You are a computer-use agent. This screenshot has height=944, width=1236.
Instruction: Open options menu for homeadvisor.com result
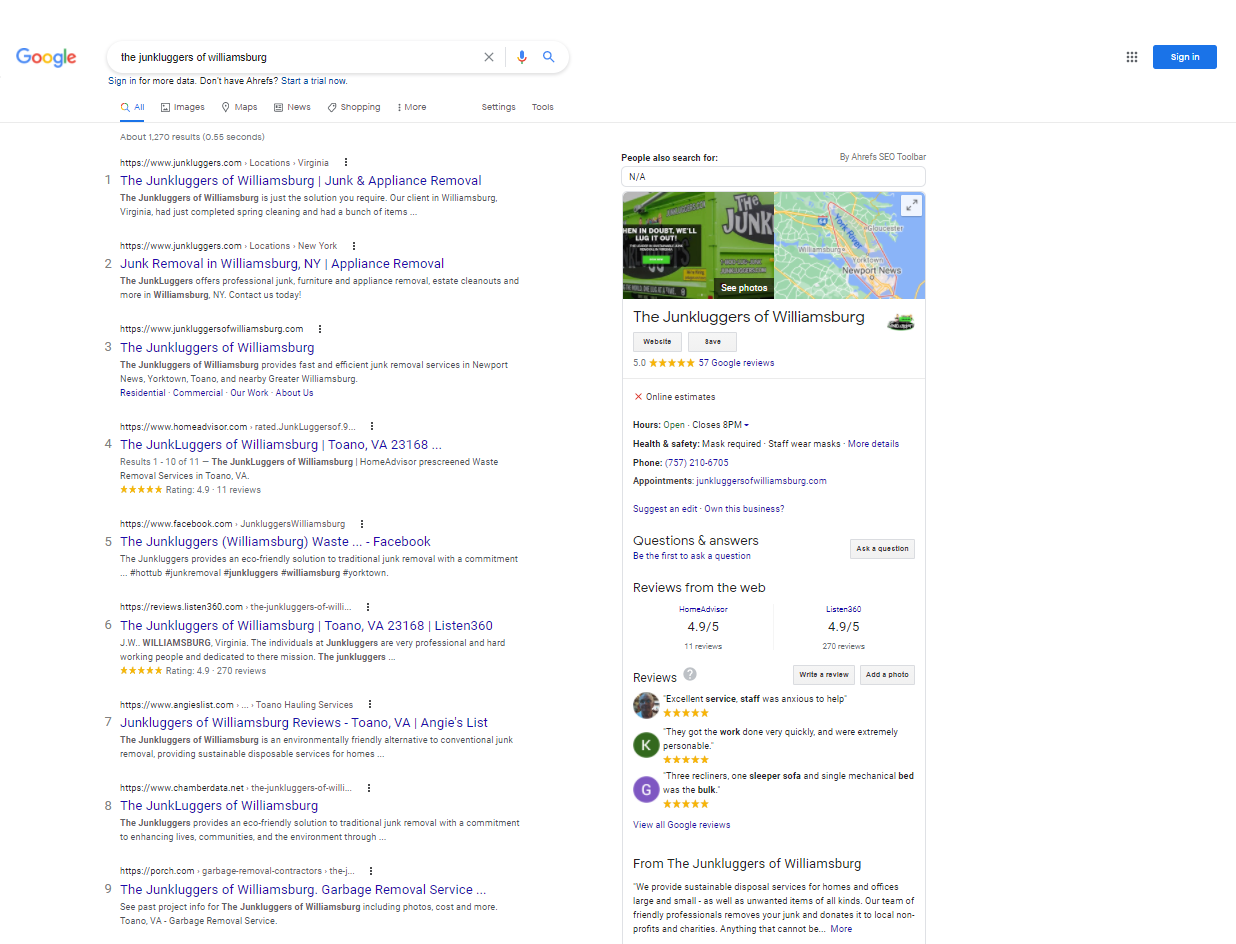[372, 426]
